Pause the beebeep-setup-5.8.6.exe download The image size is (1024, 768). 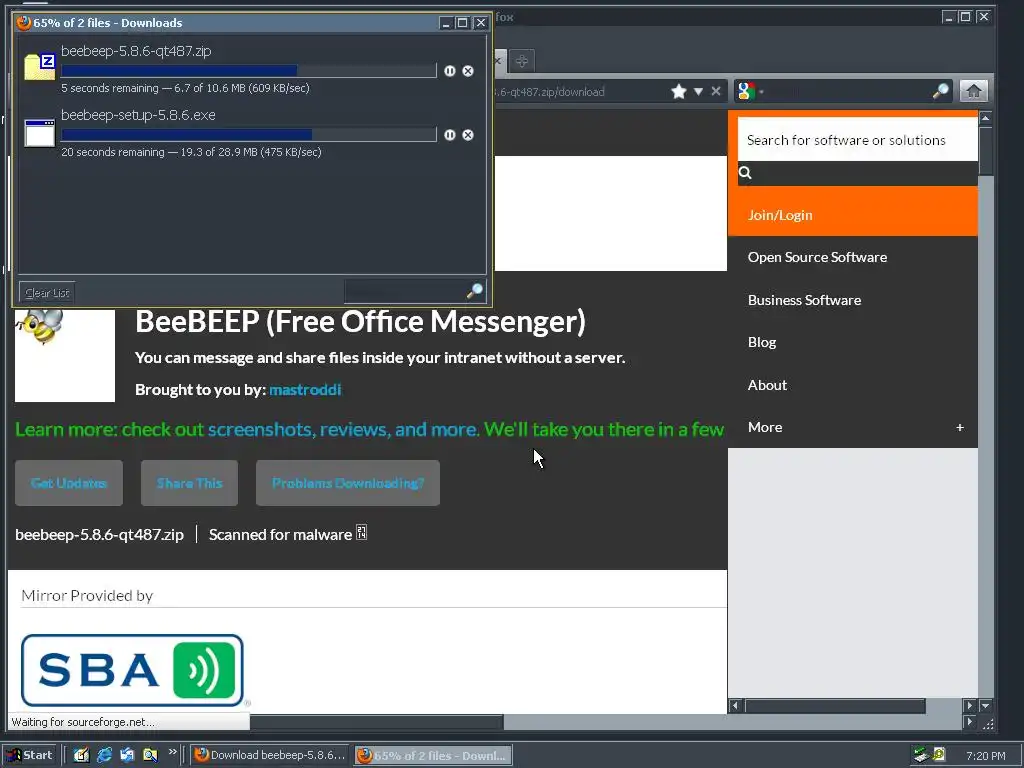point(450,135)
